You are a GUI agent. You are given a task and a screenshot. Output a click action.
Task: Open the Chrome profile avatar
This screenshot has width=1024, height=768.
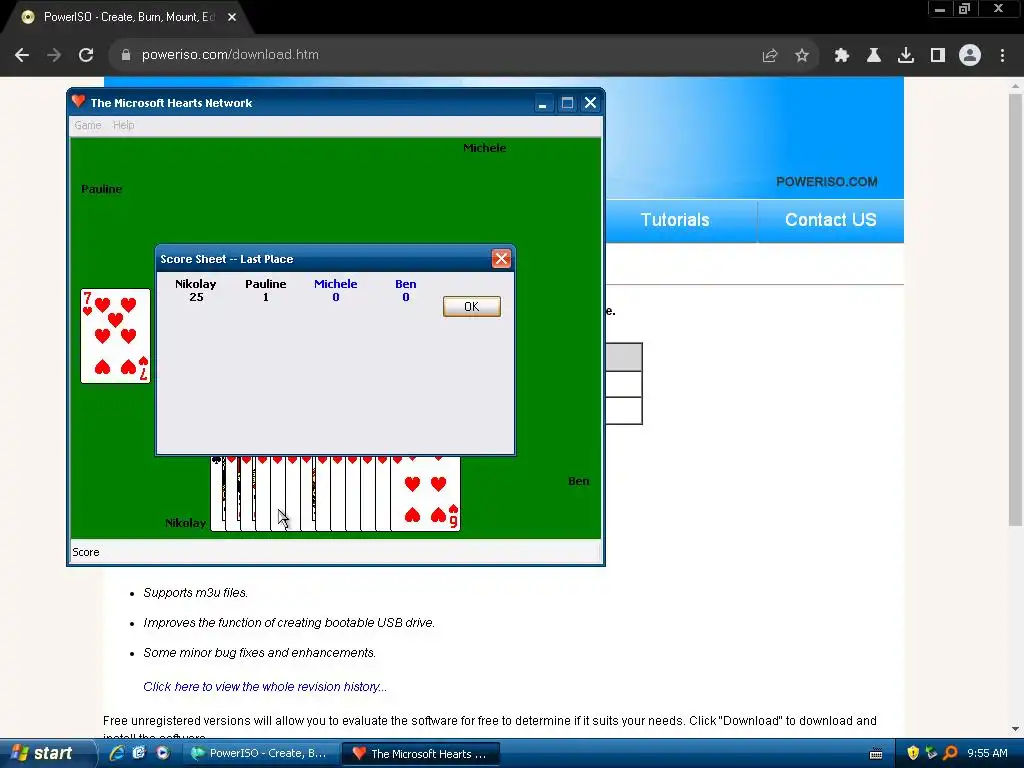tap(970, 56)
